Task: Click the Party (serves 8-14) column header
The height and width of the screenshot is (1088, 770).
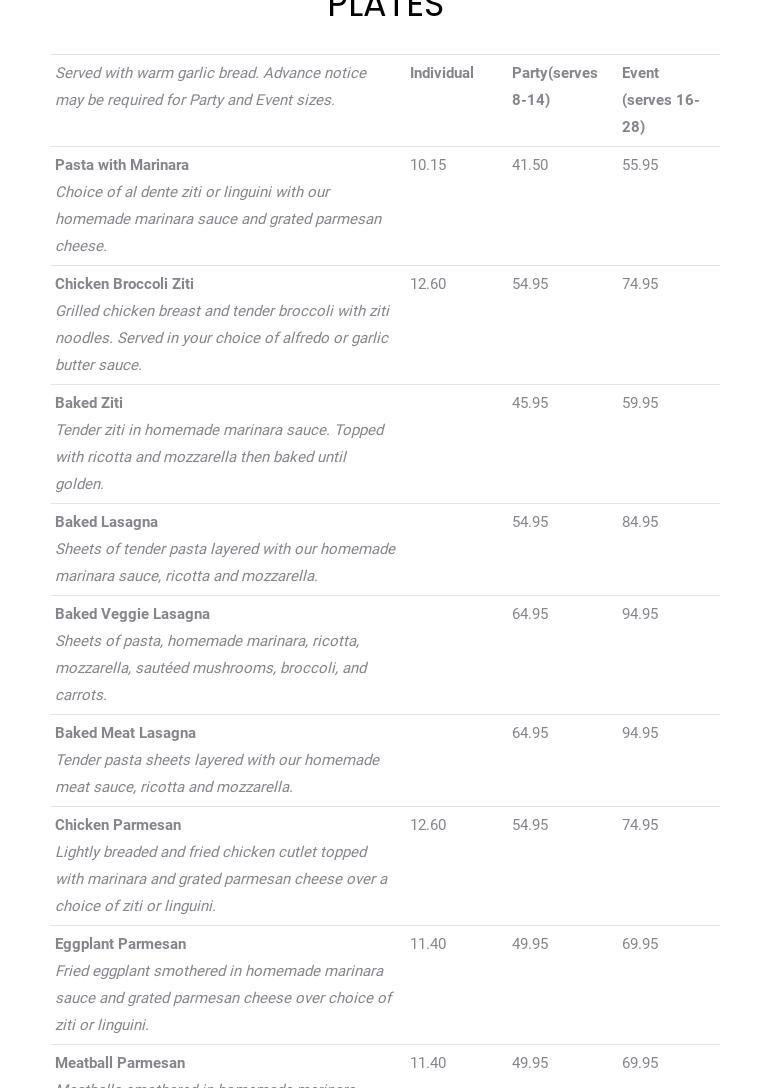Action: 554,86
